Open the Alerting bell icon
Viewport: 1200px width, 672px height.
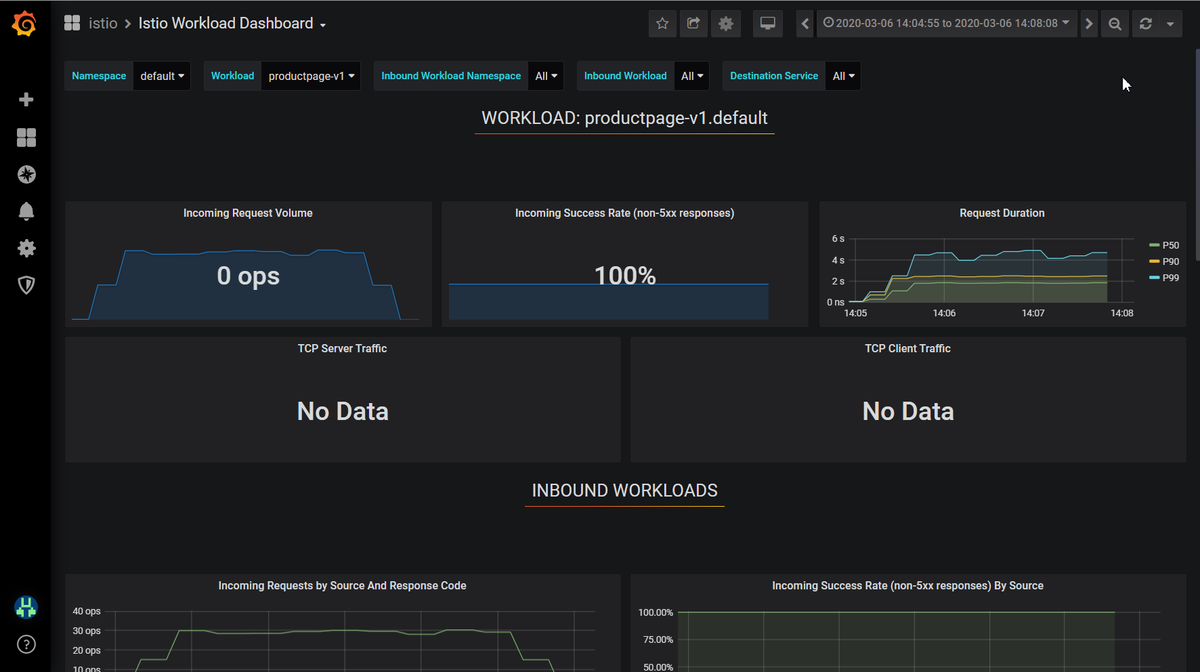pyautogui.click(x=27, y=211)
